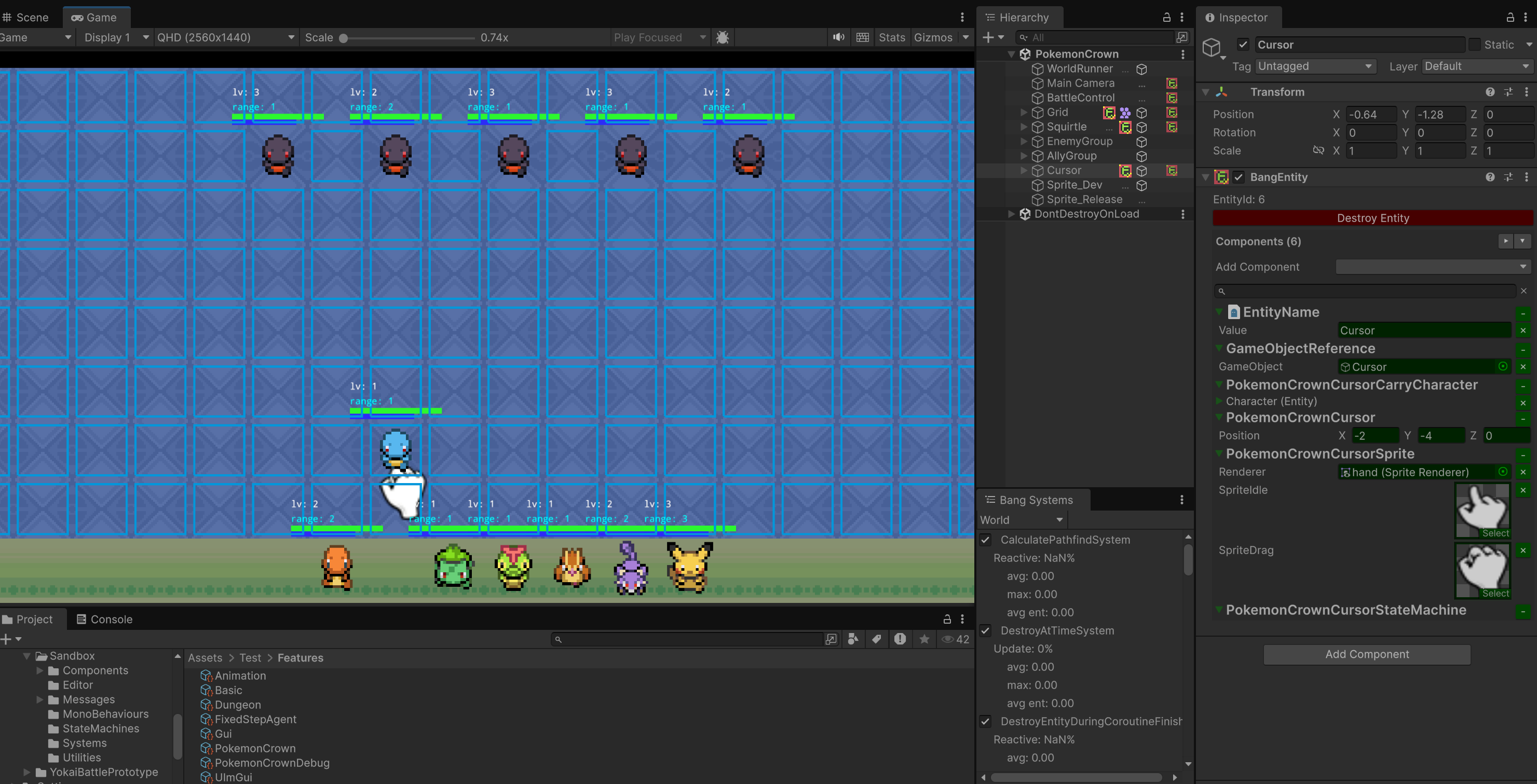This screenshot has height=784, width=1537.
Task: Expand the EnemyGroup hierarchy item
Action: [x=1024, y=141]
